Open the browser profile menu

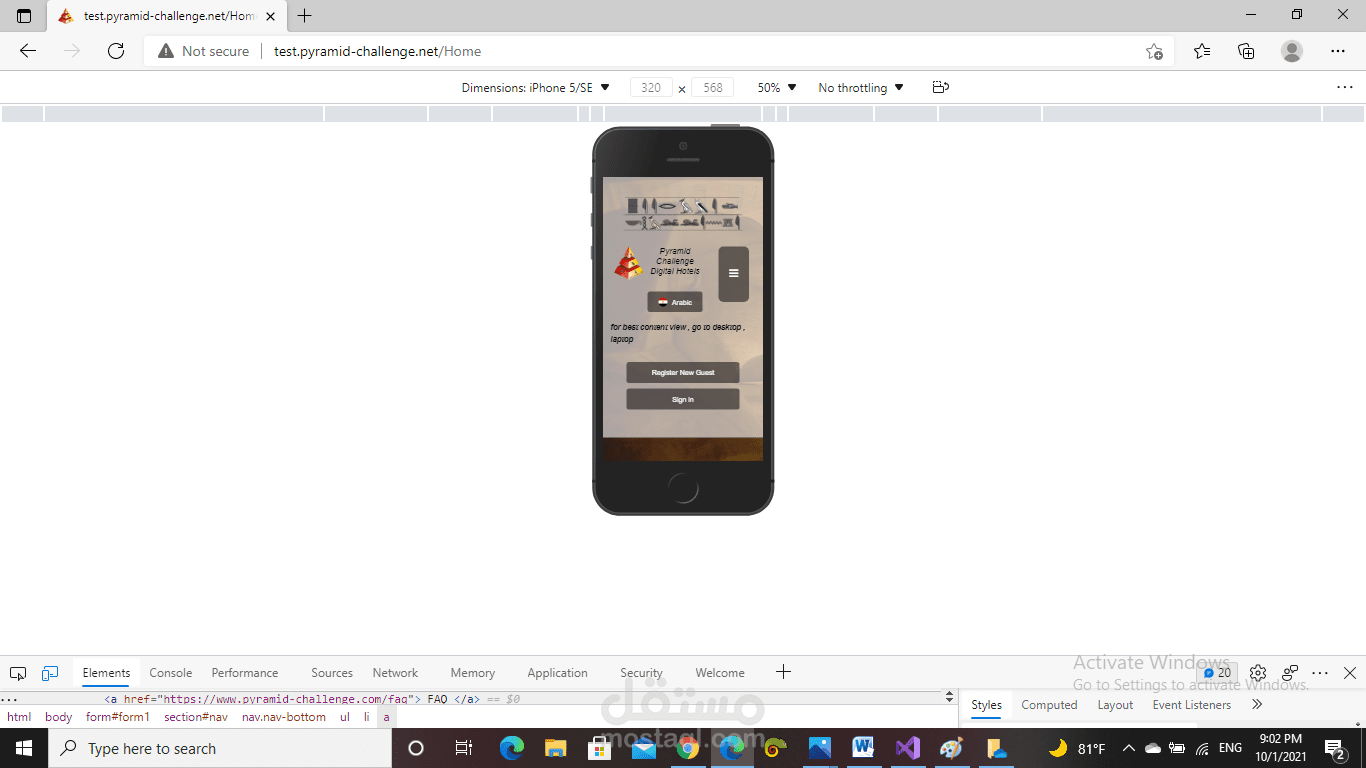pyautogui.click(x=1292, y=51)
